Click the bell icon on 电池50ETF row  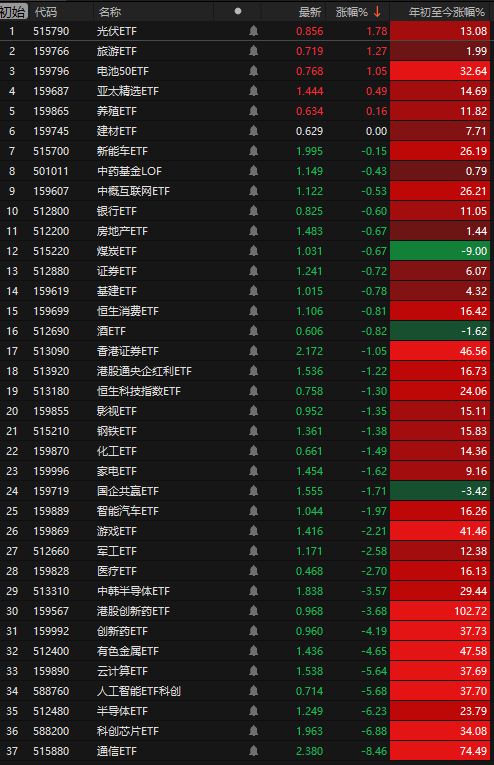click(253, 71)
